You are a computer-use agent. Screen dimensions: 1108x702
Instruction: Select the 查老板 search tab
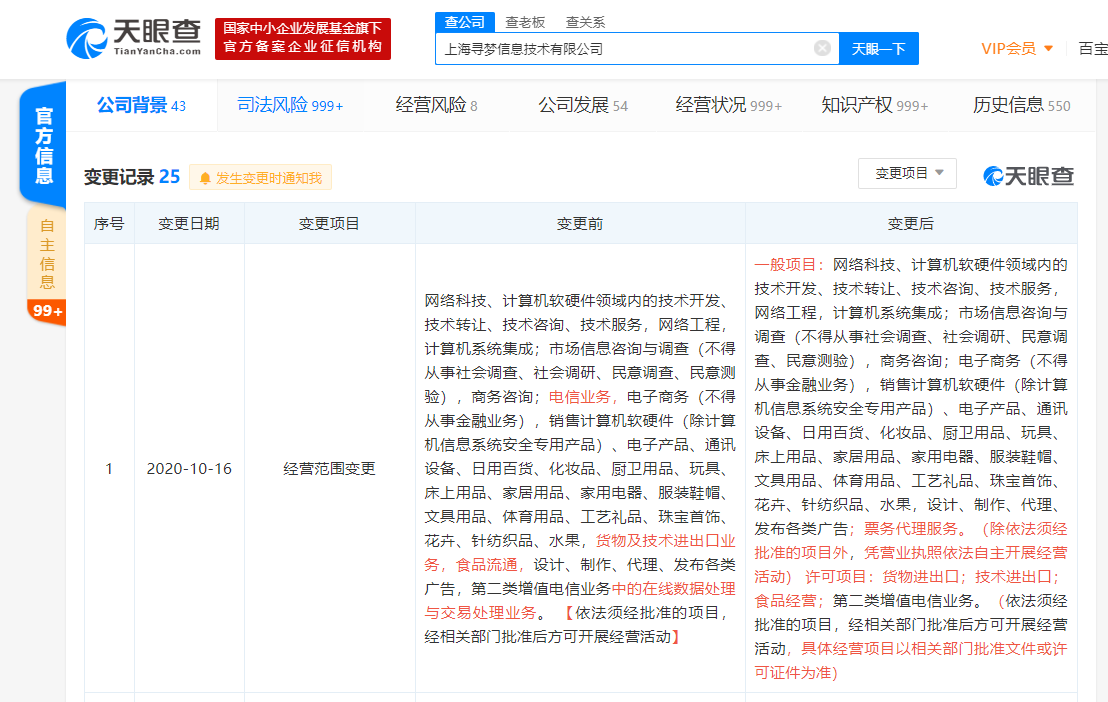pos(525,23)
